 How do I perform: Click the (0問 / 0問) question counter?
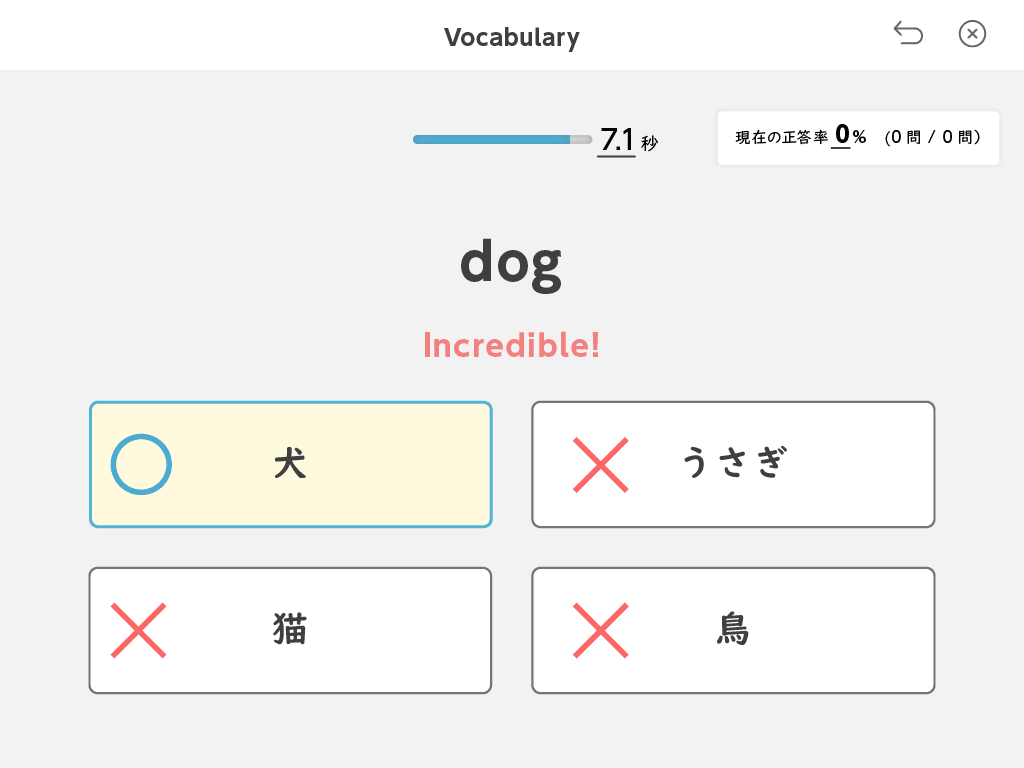[933, 137]
